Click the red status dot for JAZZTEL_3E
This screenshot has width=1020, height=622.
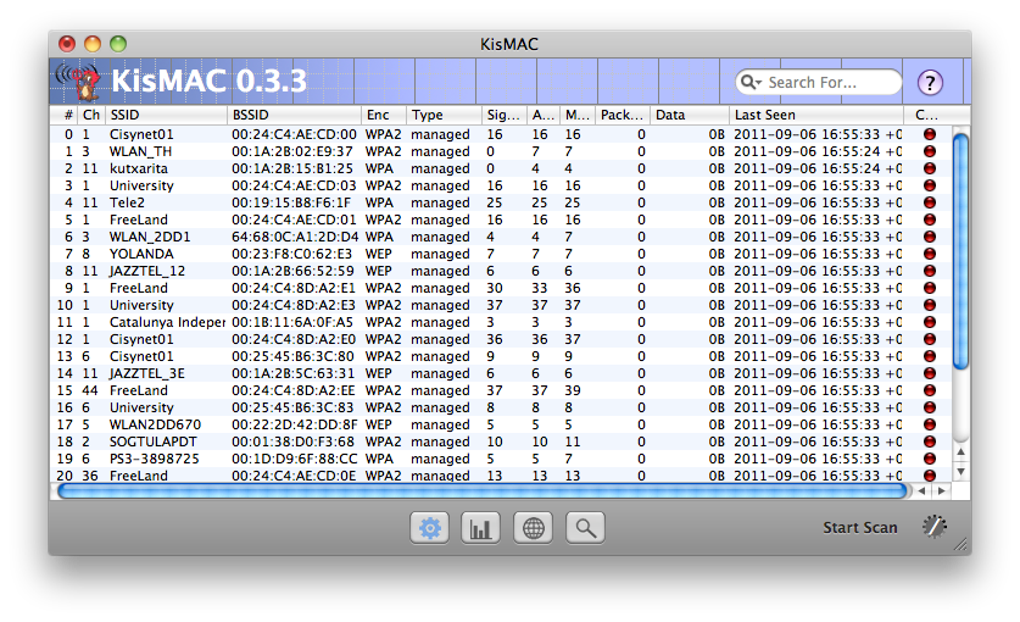930,373
